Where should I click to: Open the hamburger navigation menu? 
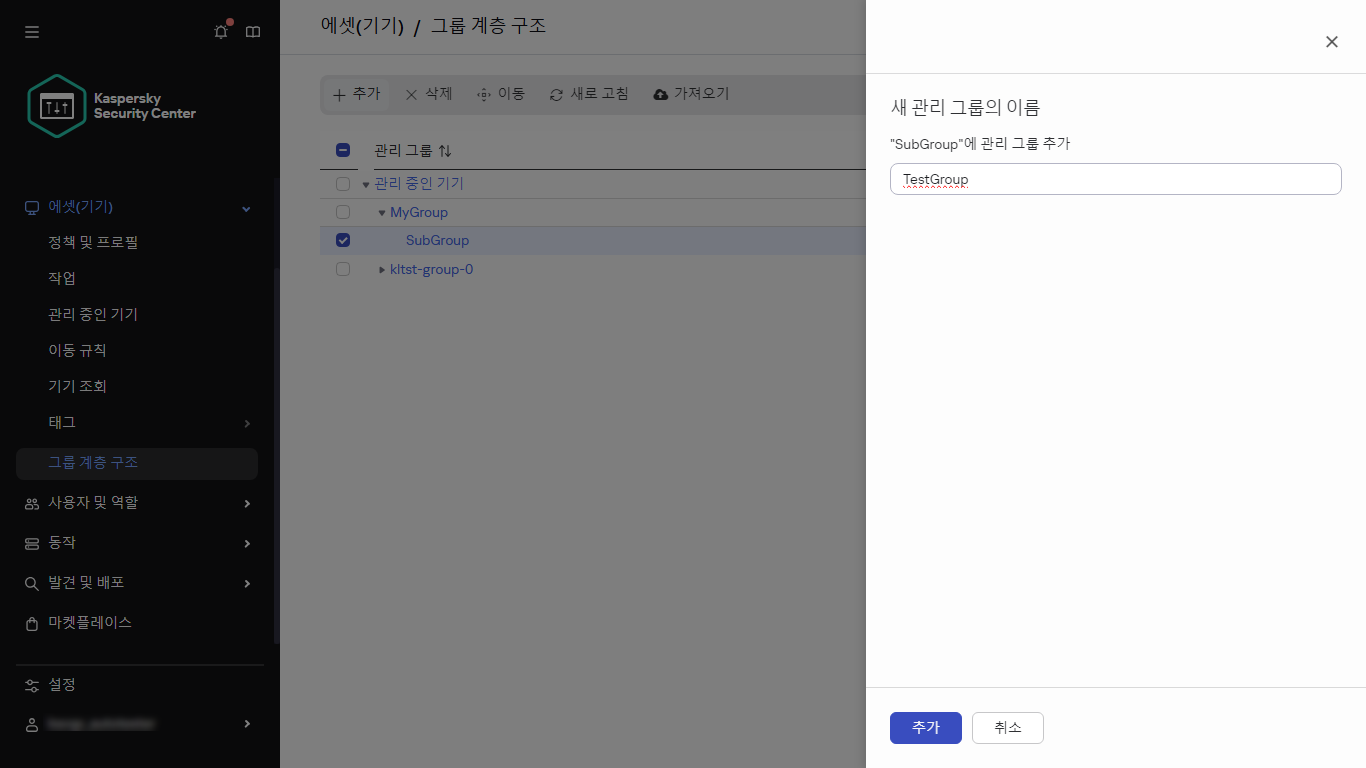pos(31,31)
